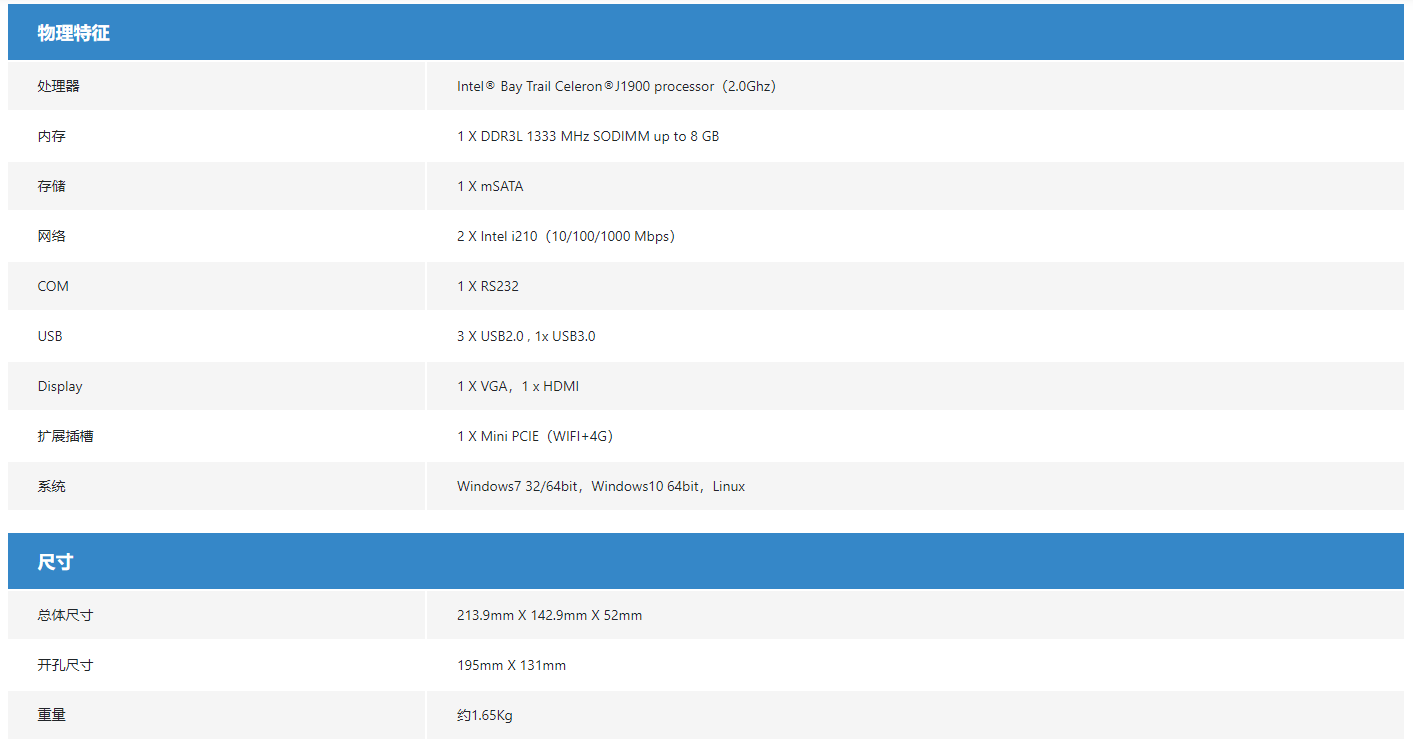The height and width of the screenshot is (748, 1413).
Task: Click the 重量 row label
Action: (51, 715)
